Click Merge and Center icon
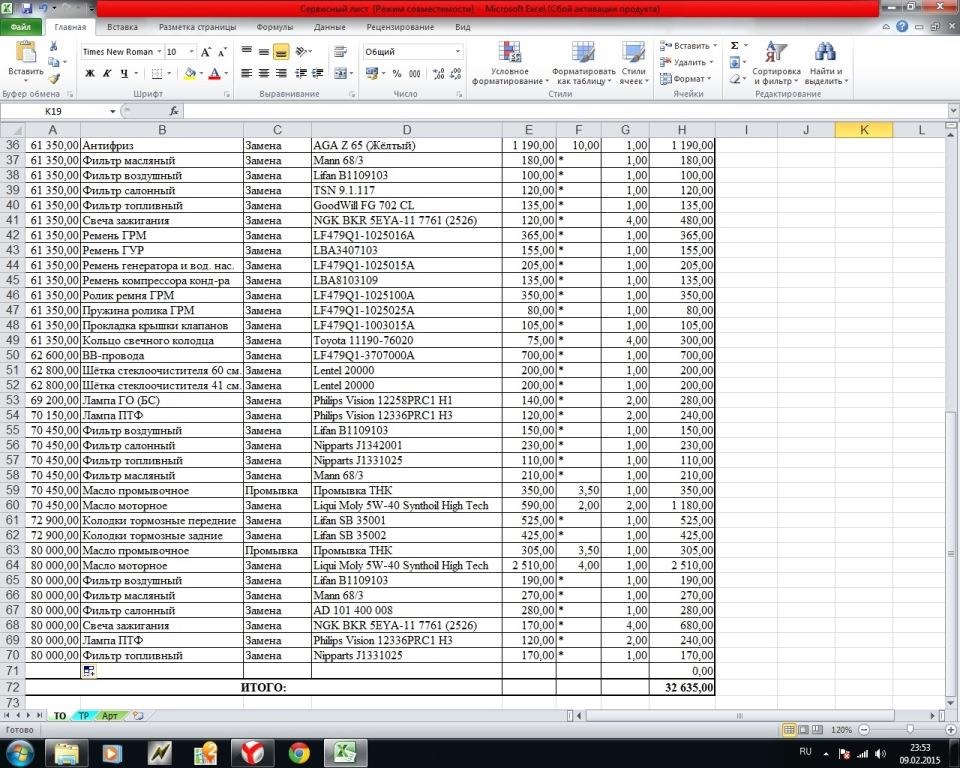The height and width of the screenshot is (768, 960). coord(340,73)
